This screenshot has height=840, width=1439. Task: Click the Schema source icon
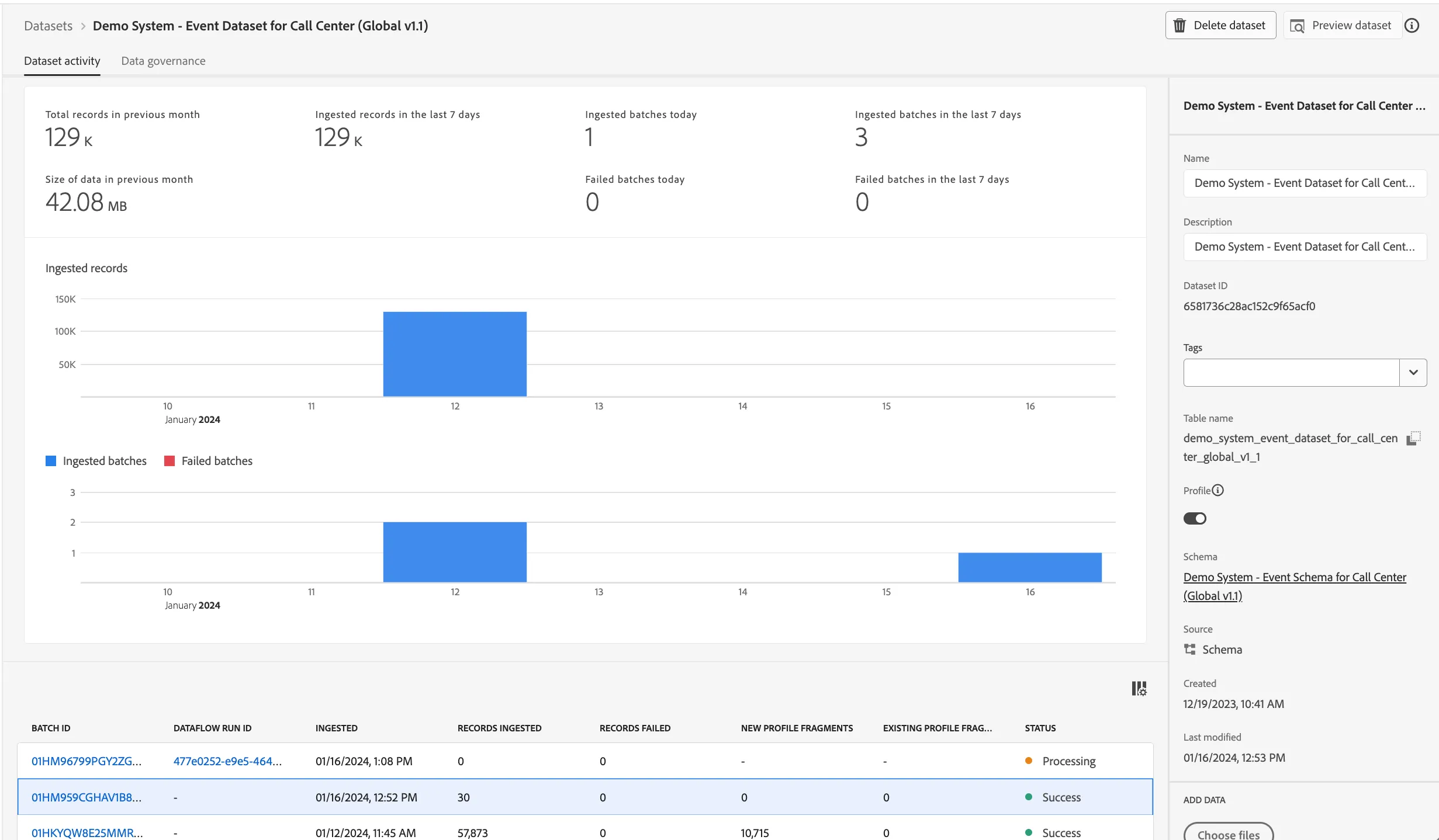[1189, 649]
